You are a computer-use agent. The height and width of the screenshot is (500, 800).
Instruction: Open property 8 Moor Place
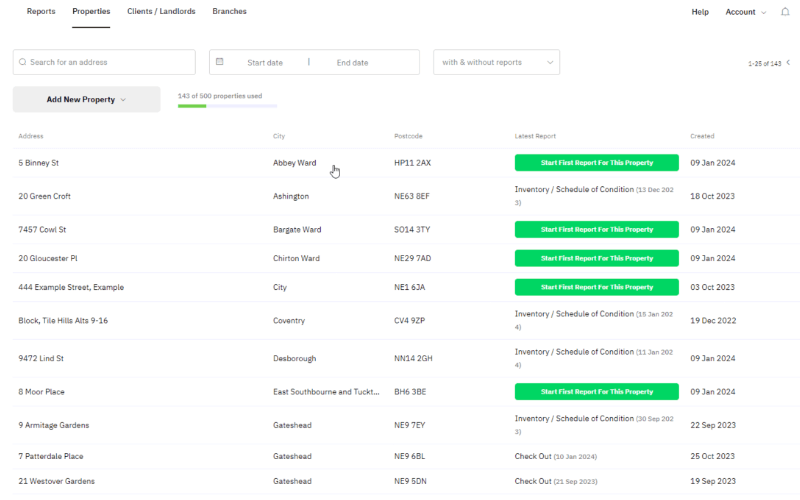point(41,392)
